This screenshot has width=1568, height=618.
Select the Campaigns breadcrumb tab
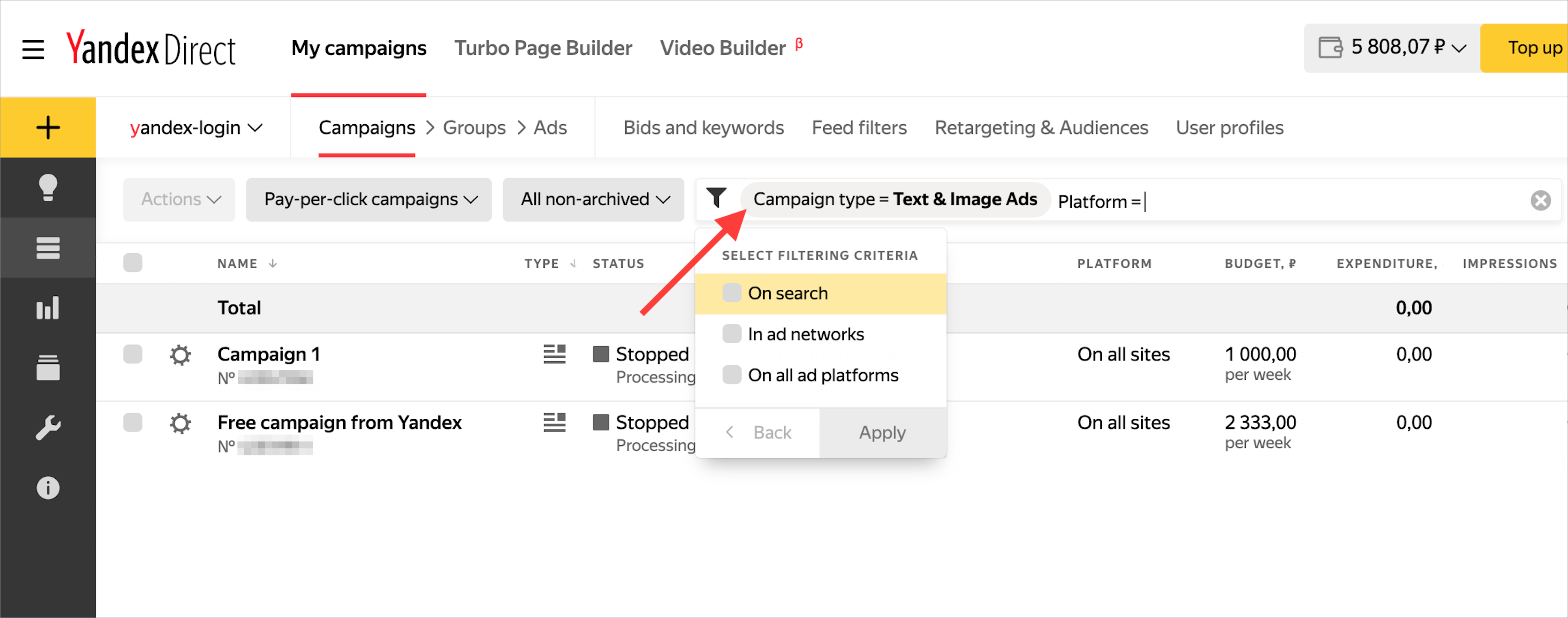pos(367,128)
